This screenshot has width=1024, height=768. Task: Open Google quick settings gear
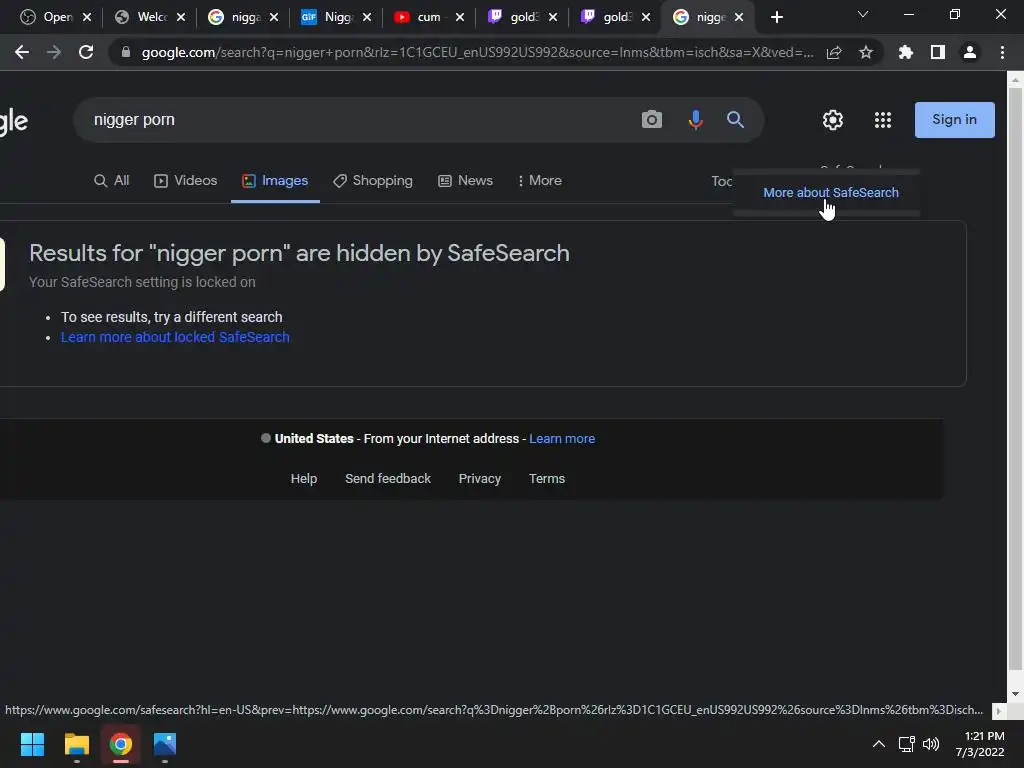point(833,120)
